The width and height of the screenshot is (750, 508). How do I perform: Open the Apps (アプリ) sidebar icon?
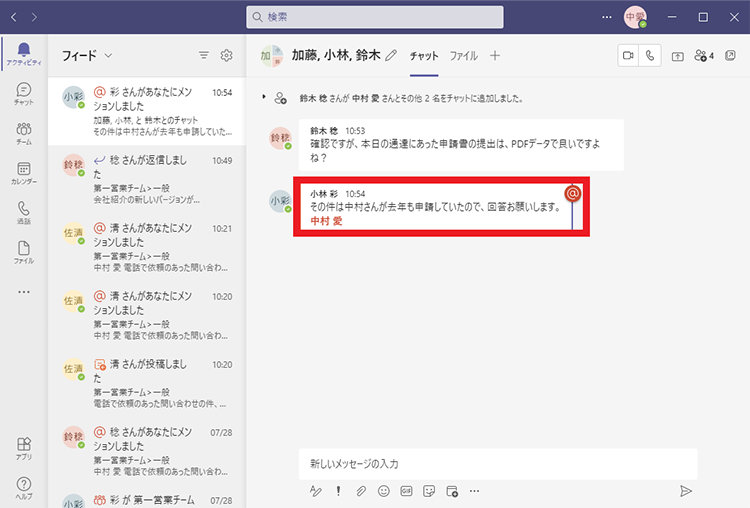click(x=23, y=448)
